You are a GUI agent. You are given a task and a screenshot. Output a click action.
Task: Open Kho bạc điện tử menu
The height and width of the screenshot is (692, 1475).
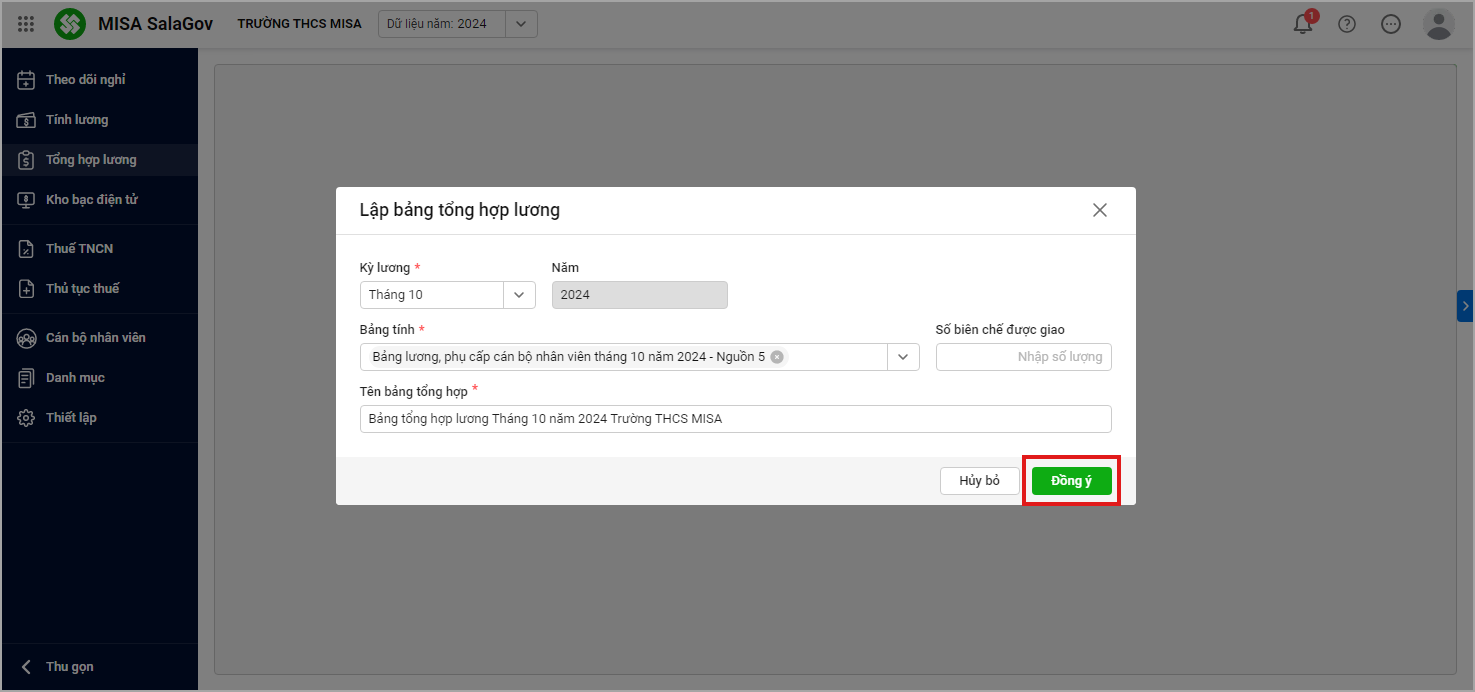coord(91,200)
